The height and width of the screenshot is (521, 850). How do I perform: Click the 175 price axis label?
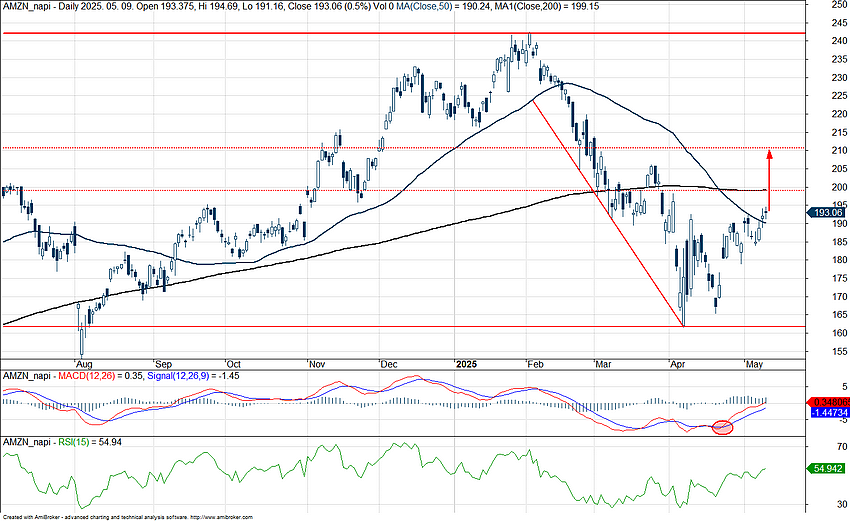coord(839,278)
